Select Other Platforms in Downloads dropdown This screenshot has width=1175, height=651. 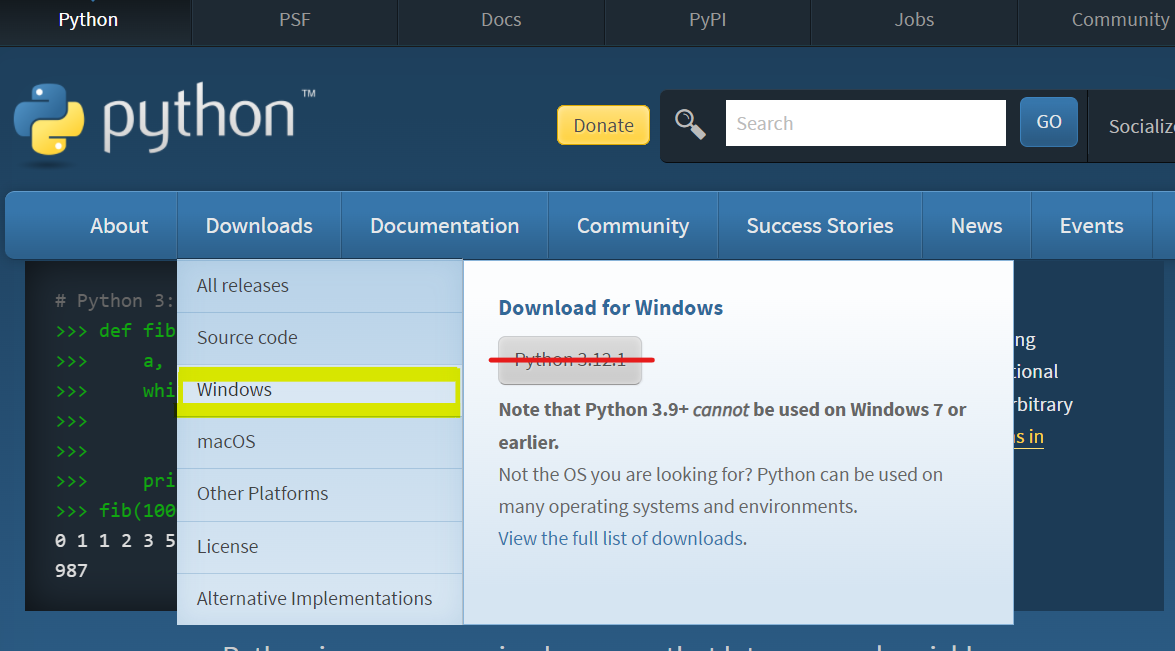tap(320, 494)
